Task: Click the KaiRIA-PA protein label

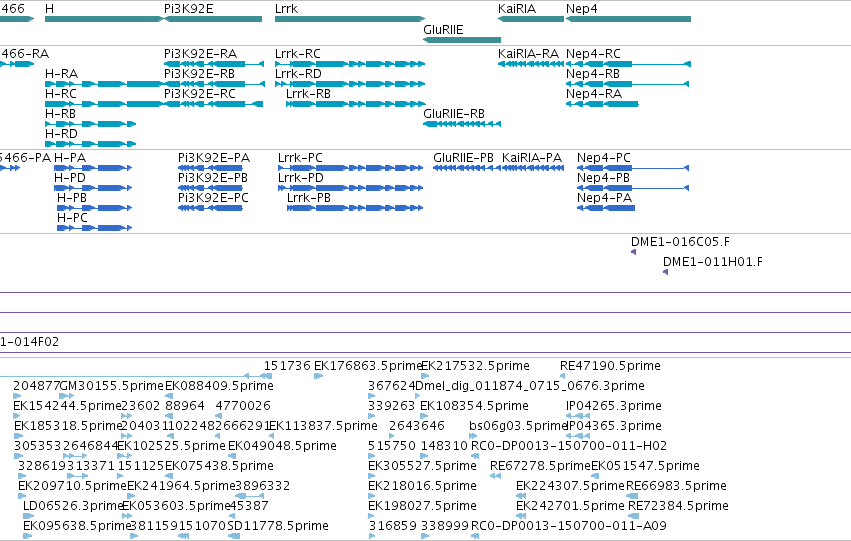Action: (x=532, y=158)
